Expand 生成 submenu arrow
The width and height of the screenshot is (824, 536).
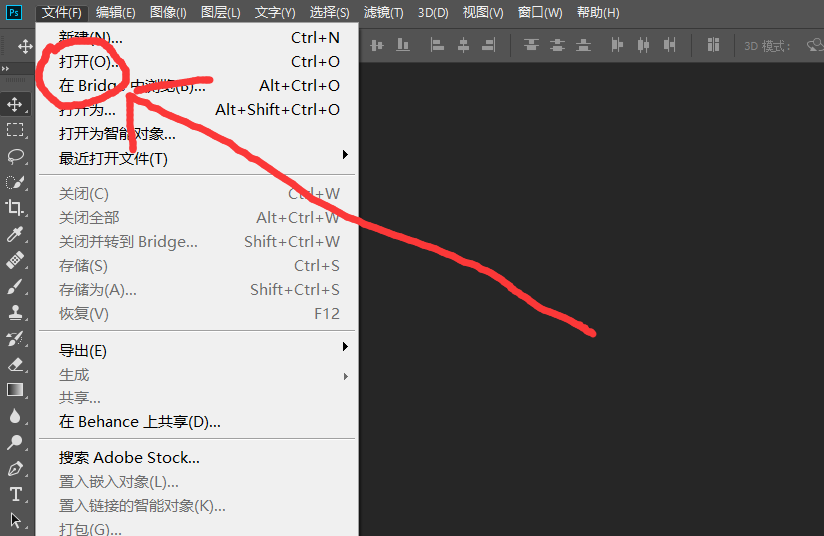pos(345,376)
